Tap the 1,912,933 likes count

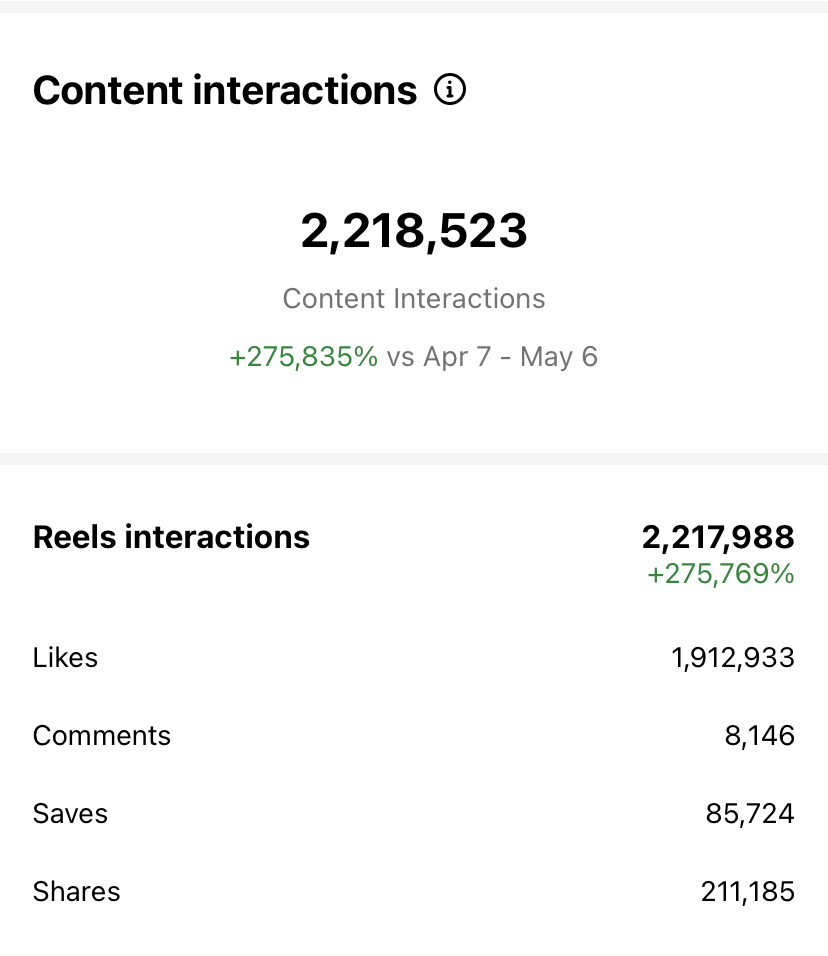(733, 658)
